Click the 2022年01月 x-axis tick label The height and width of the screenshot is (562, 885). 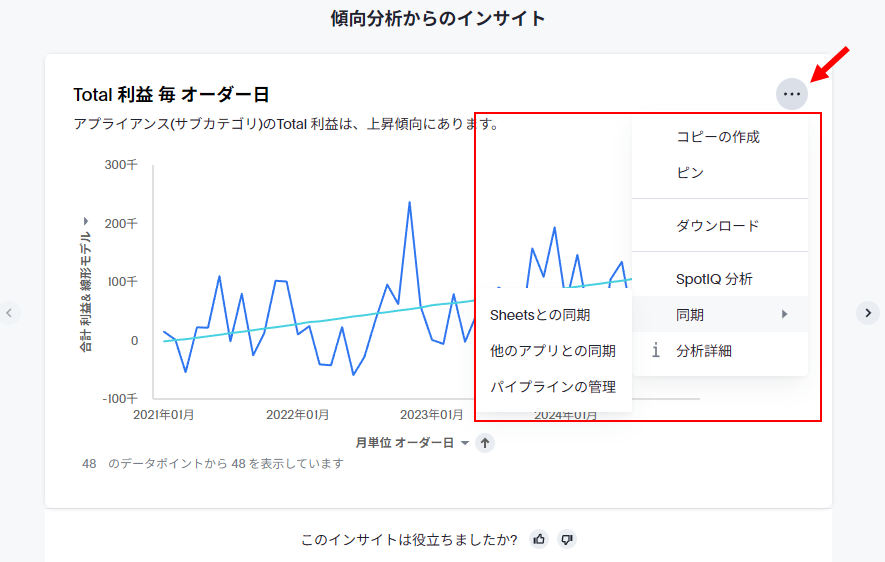pos(297,414)
